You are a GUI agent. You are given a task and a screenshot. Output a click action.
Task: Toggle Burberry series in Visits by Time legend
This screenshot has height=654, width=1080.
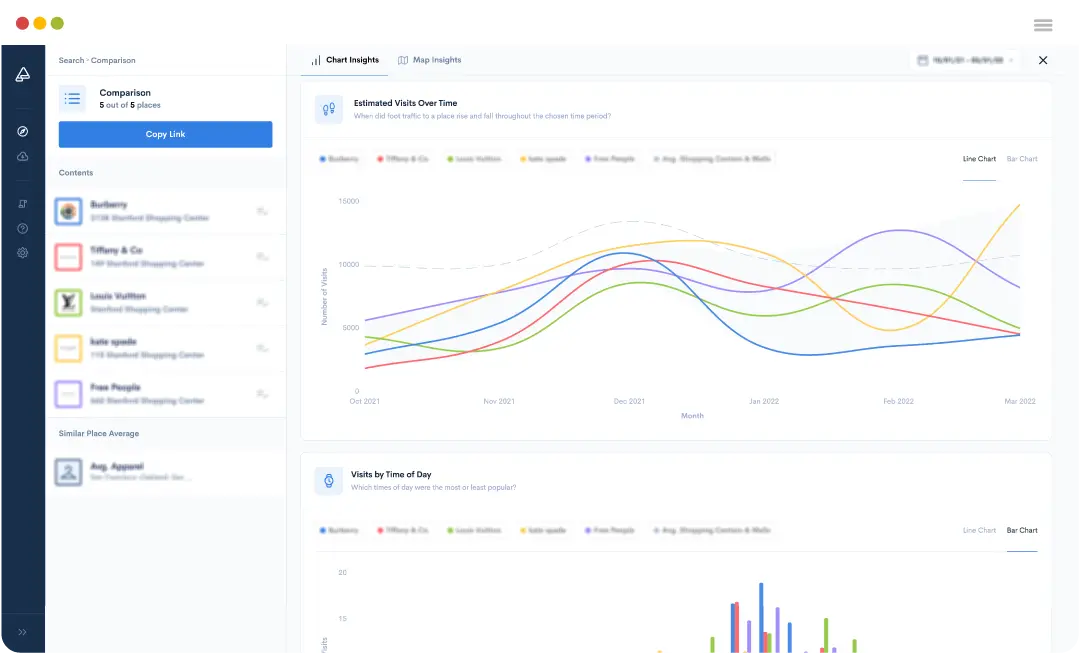click(x=339, y=531)
